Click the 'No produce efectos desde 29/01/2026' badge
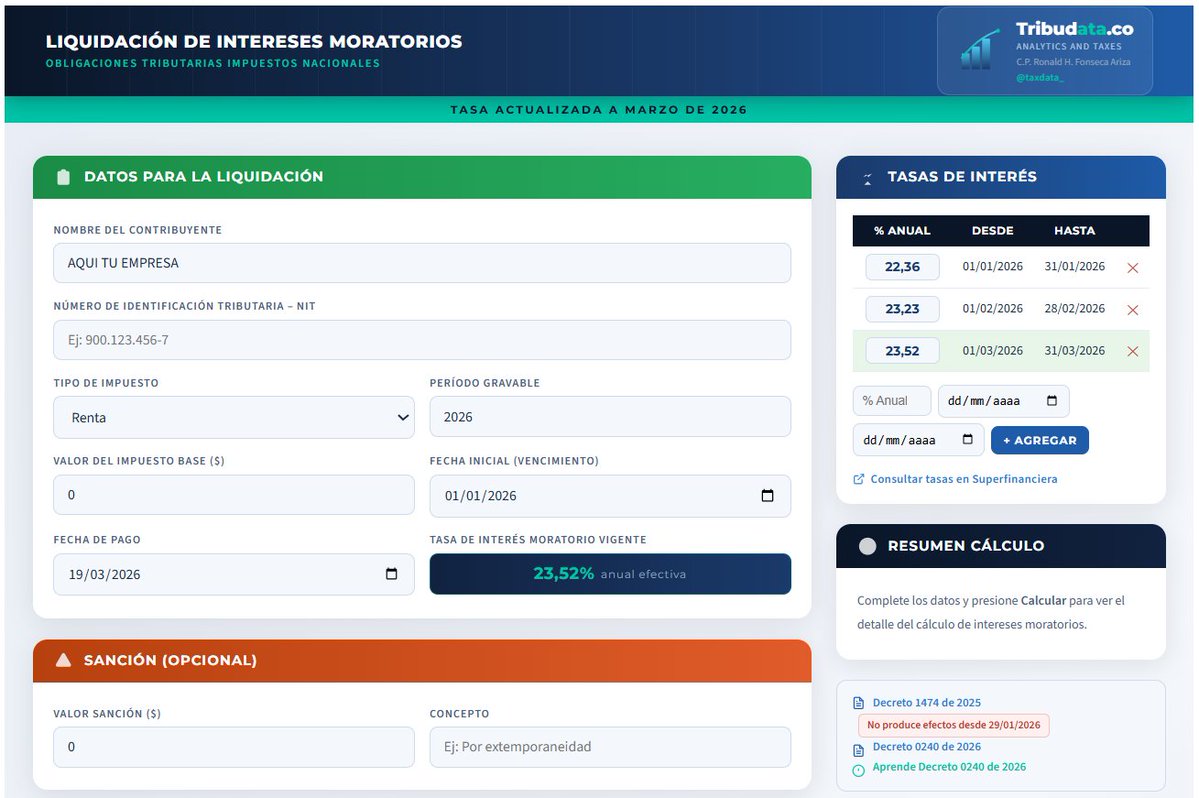Image resolution: width=1199 pixels, height=798 pixels. coord(954,725)
